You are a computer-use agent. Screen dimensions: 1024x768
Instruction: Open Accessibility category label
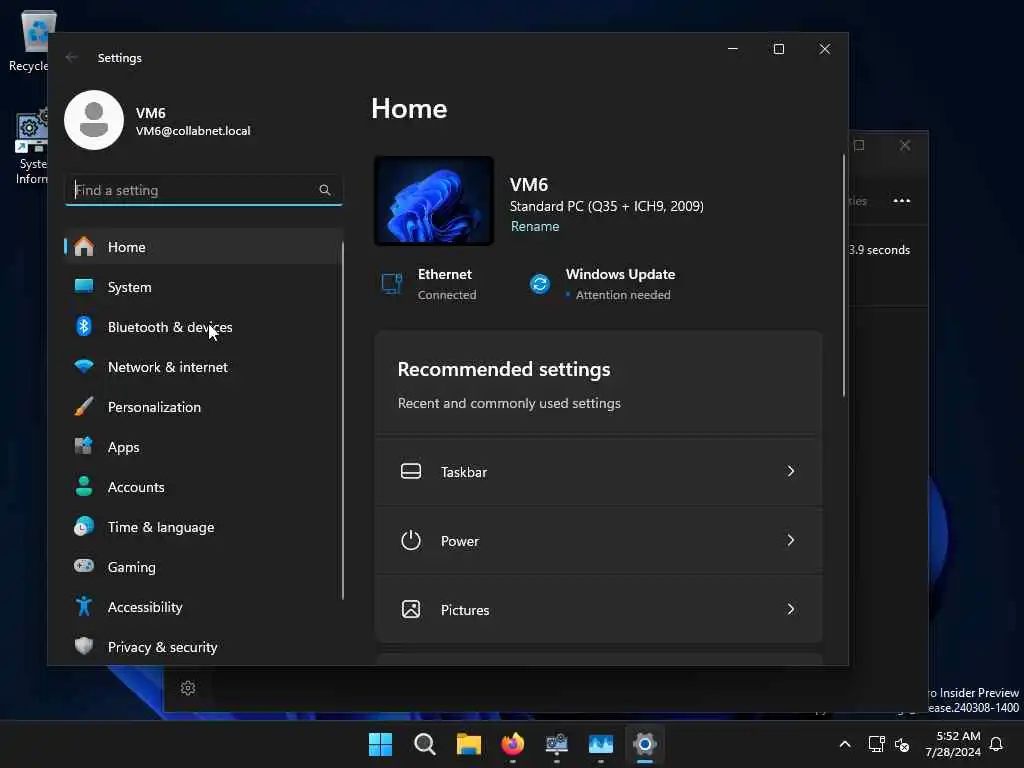145,607
